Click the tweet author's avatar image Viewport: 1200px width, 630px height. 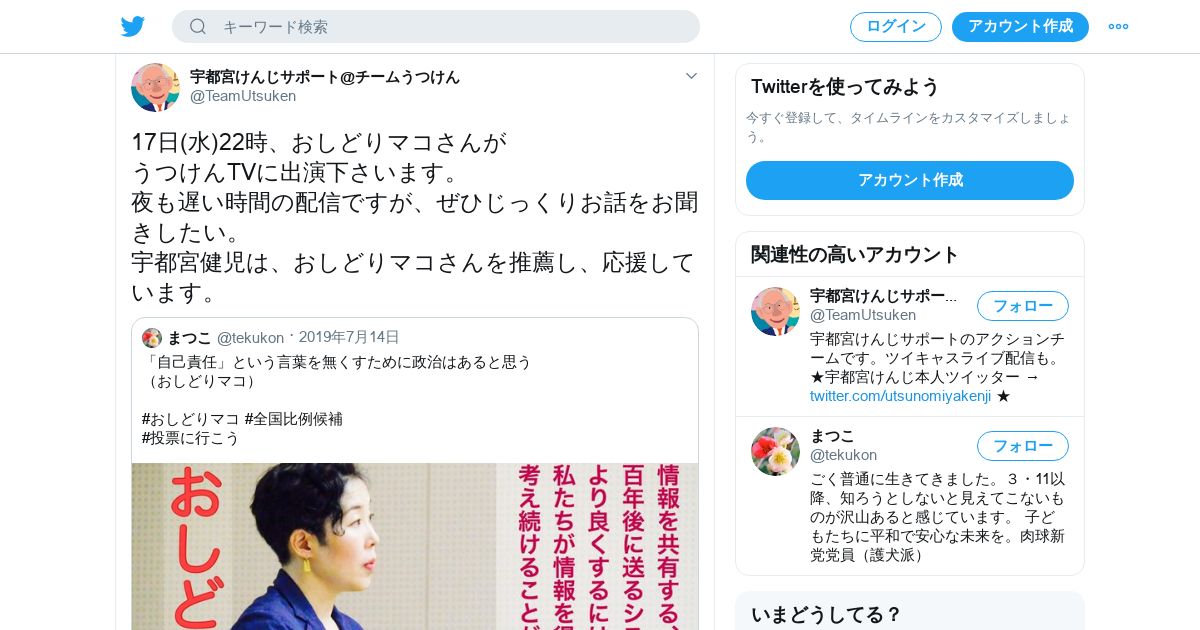(x=155, y=87)
